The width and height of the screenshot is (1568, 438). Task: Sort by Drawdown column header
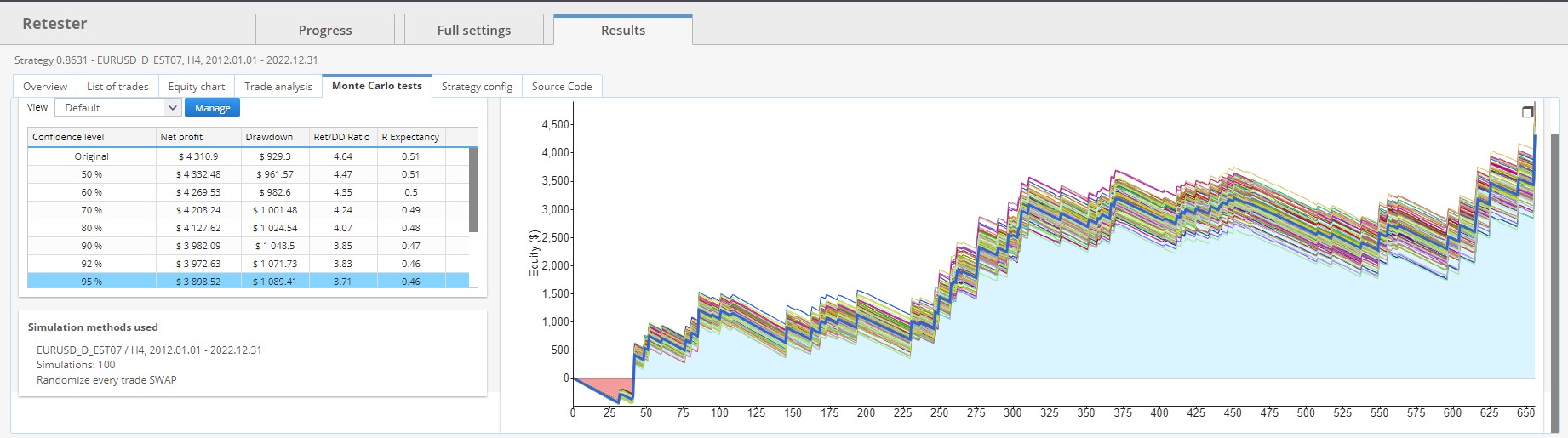275,137
